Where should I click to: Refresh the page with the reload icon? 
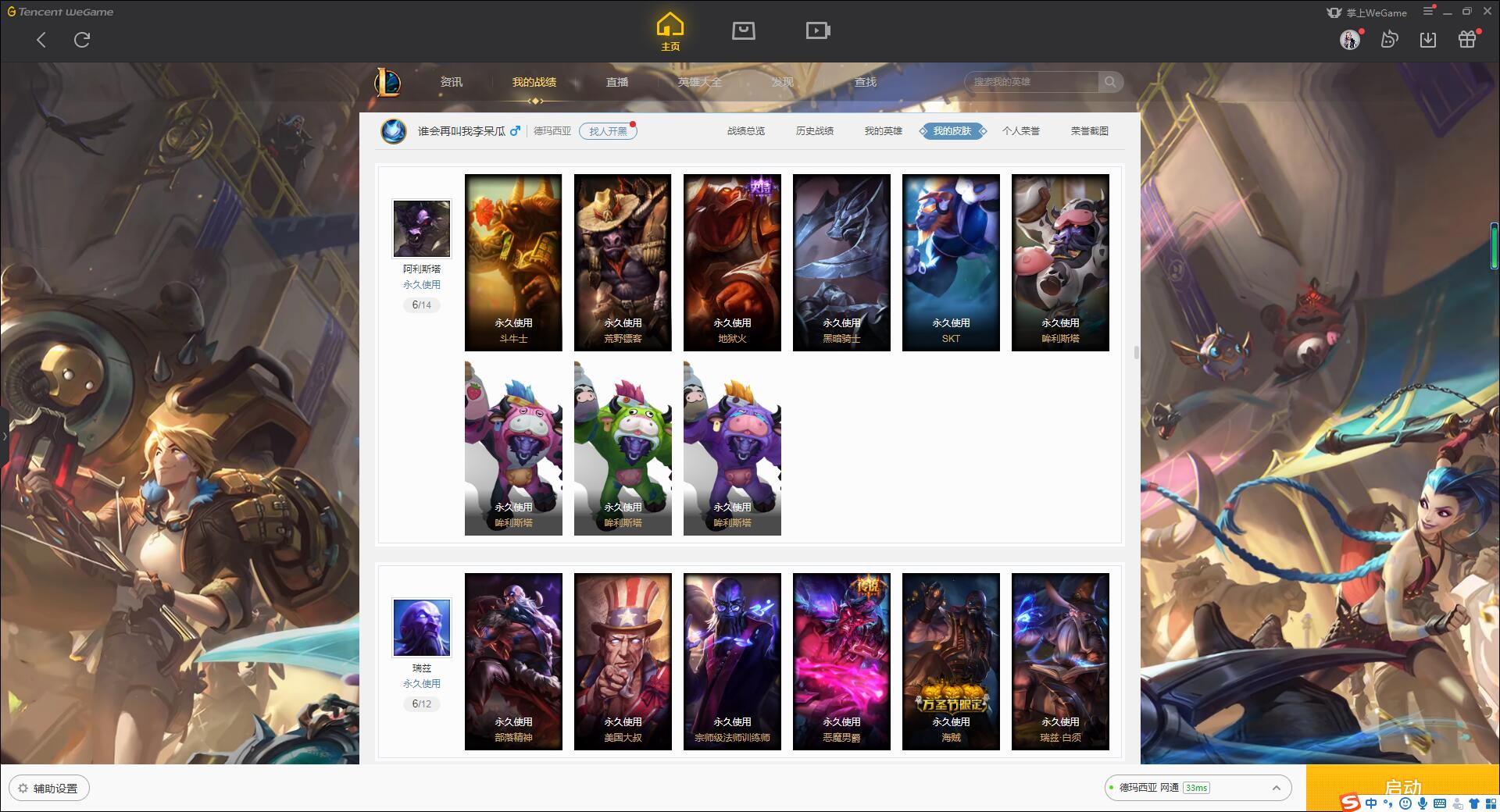coord(82,40)
